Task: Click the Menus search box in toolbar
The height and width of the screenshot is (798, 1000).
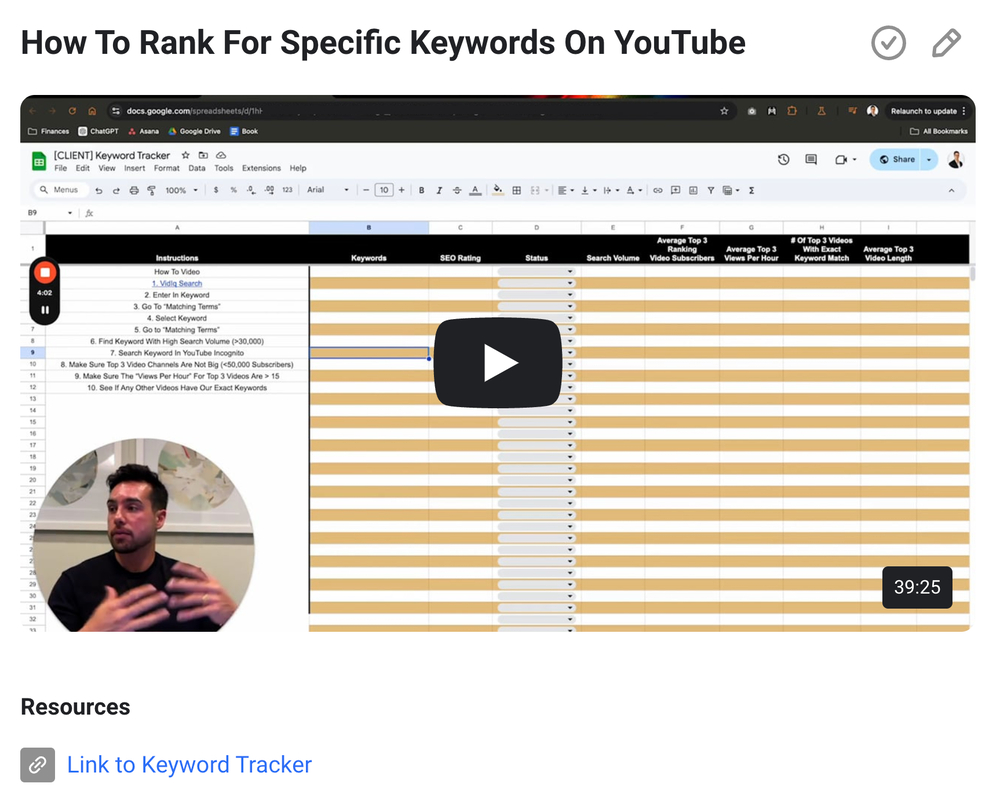Action: (x=59, y=190)
